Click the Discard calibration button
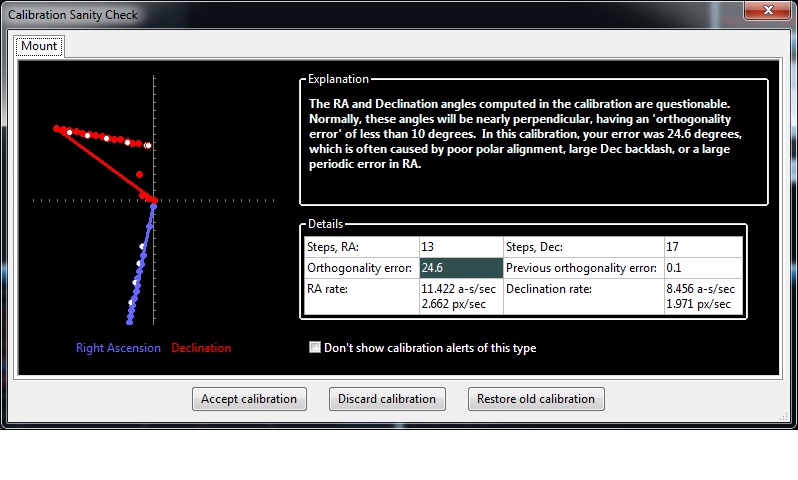 [x=387, y=399]
